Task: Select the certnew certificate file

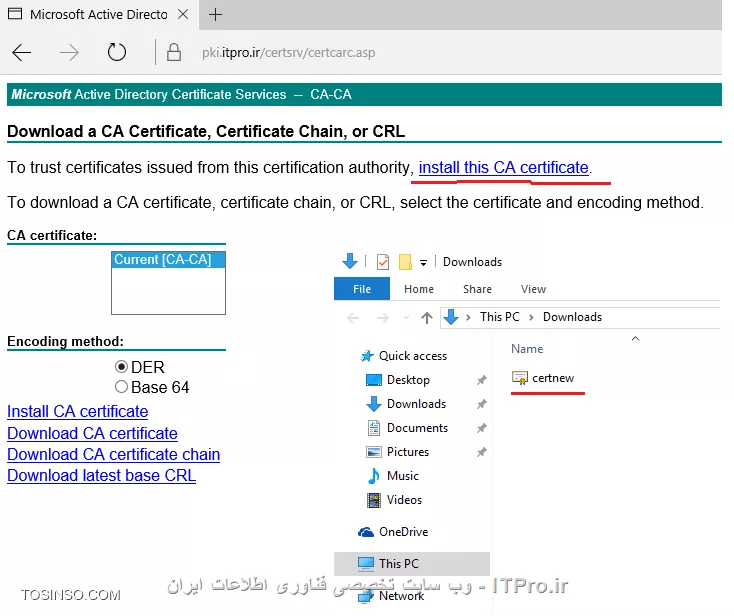Action: coord(553,378)
